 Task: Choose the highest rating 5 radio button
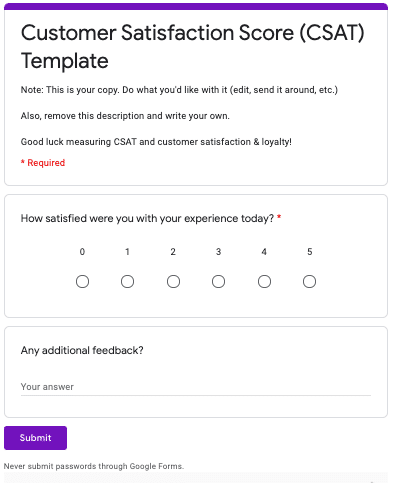309,282
